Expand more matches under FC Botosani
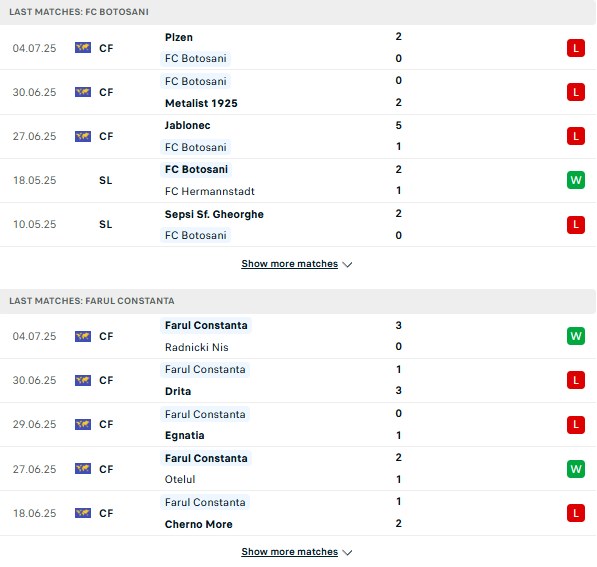597x567 pixels. coord(289,264)
